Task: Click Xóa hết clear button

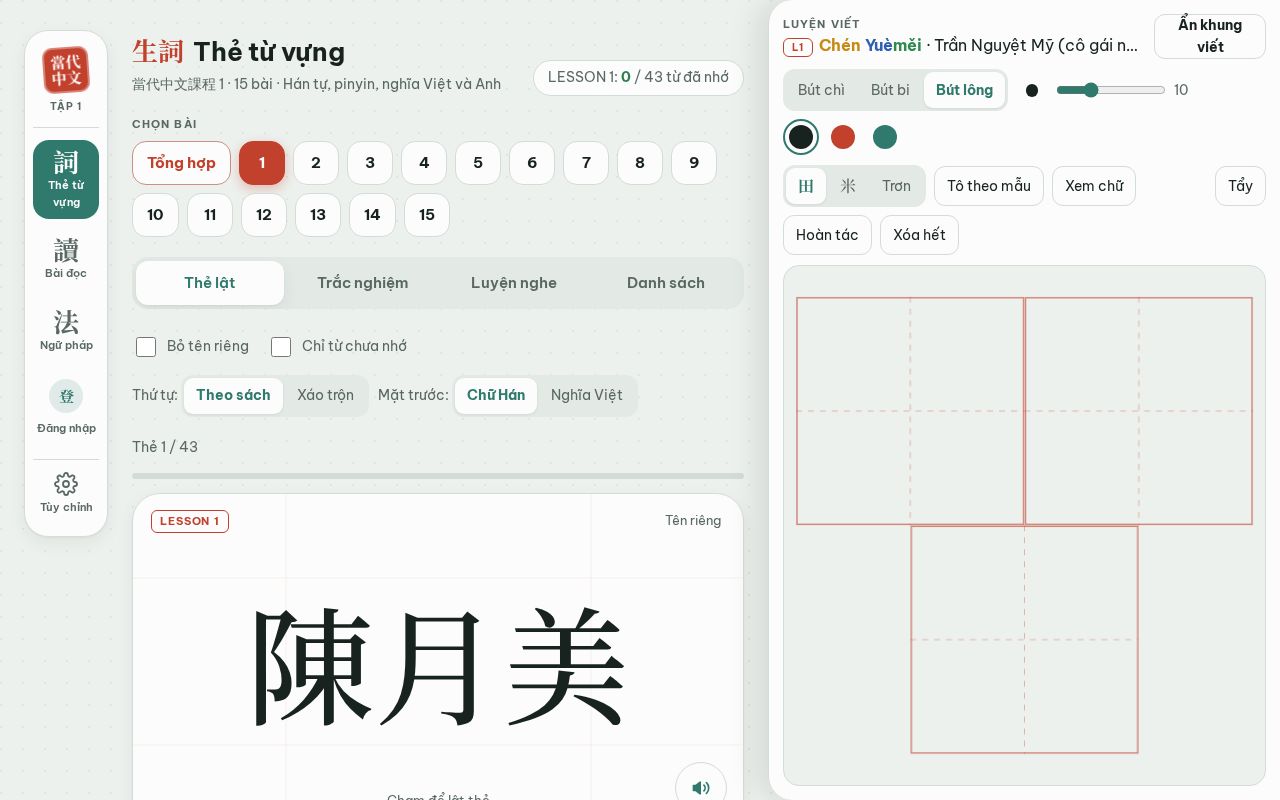Action: click(919, 235)
